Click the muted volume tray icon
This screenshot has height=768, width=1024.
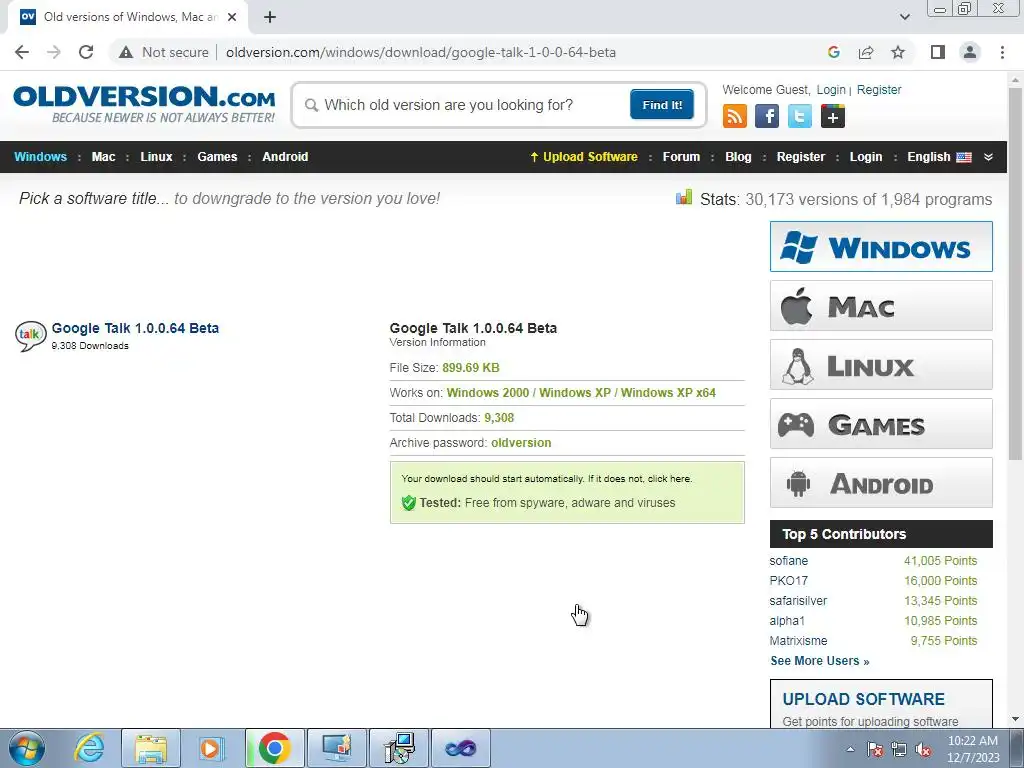(x=923, y=750)
